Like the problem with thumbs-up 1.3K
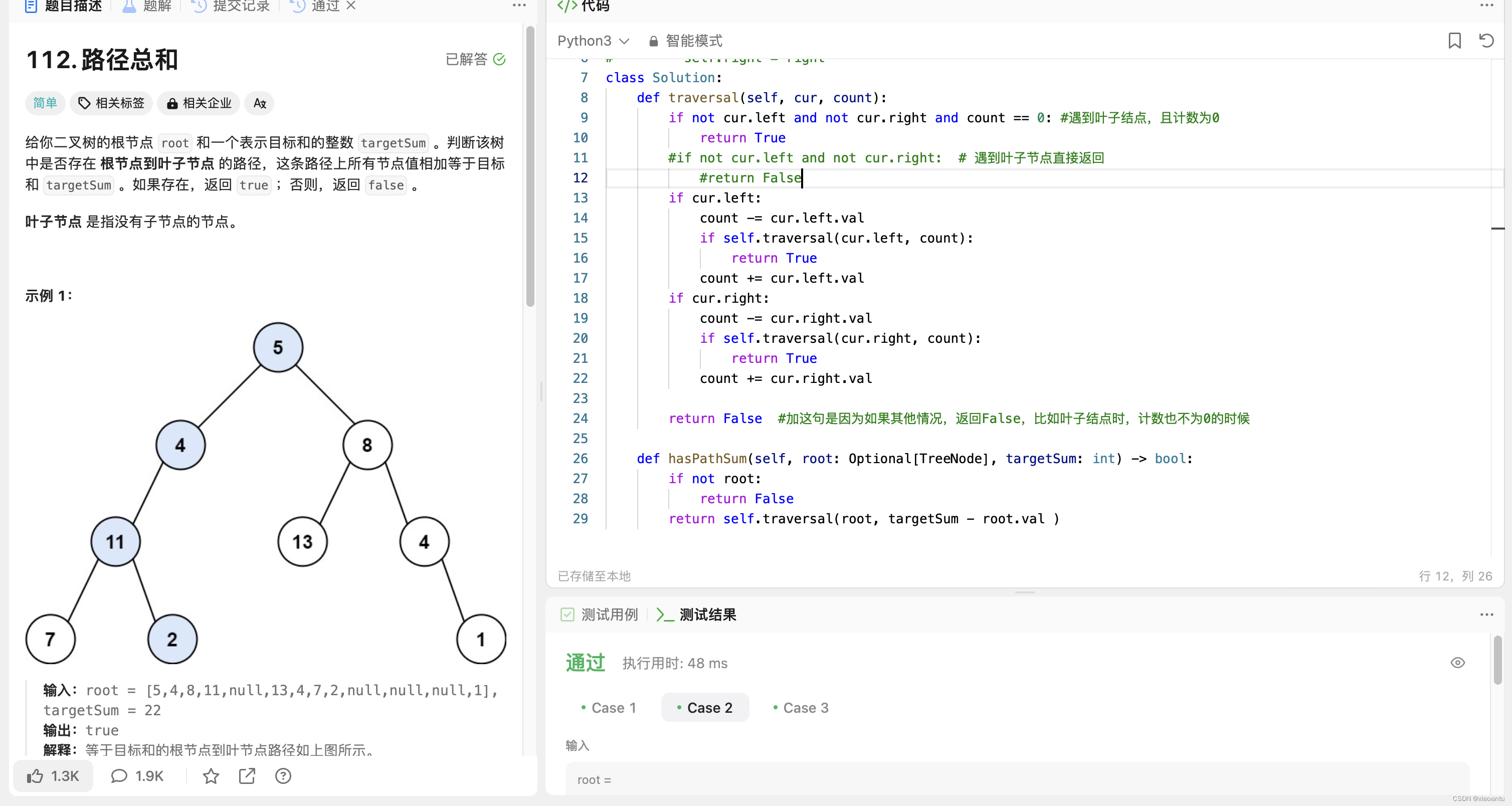The width and height of the screenshot is (1512, 806). click(x=53, y=776)
